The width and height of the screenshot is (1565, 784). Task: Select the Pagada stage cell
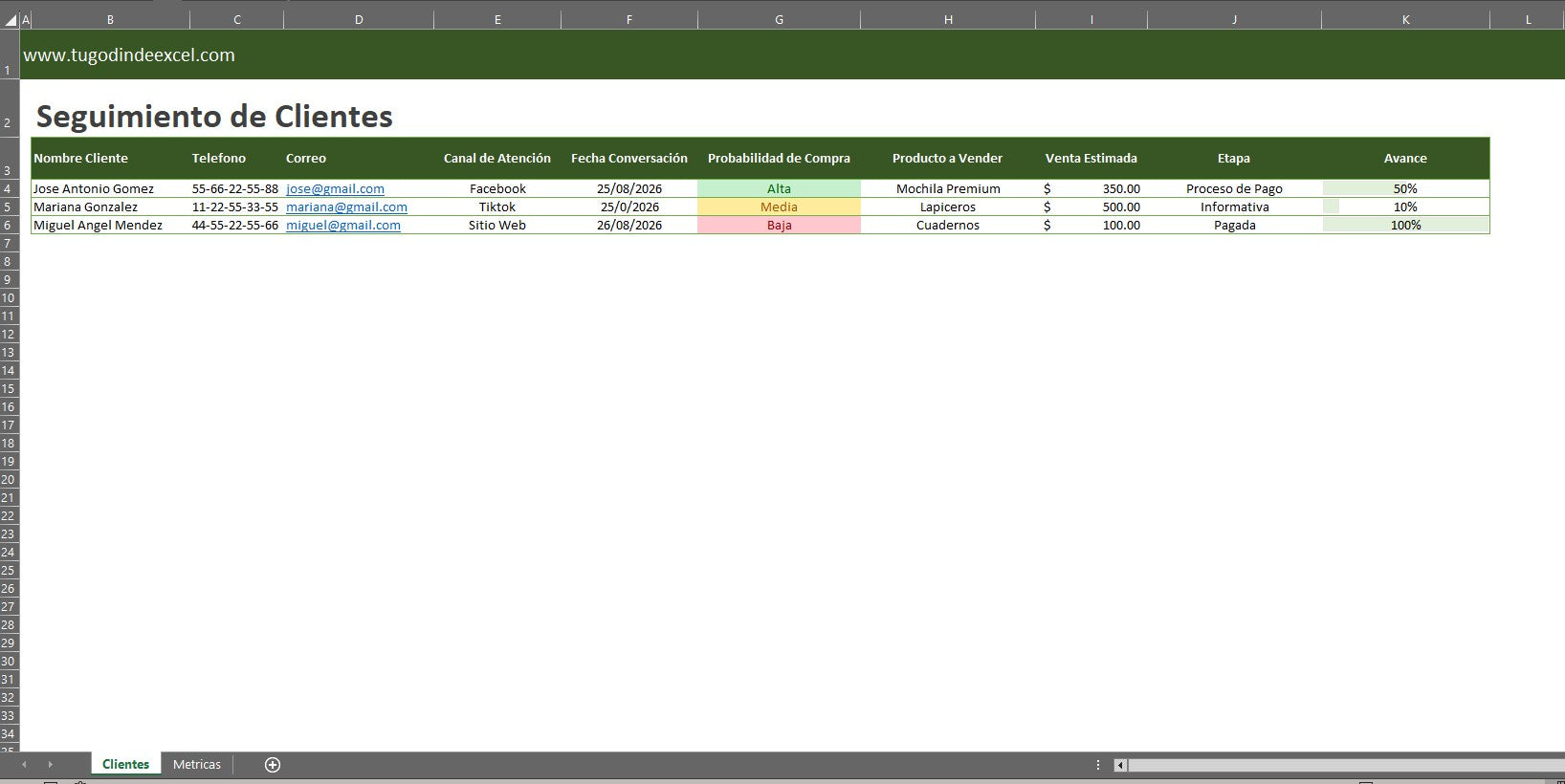point(1234,226)
